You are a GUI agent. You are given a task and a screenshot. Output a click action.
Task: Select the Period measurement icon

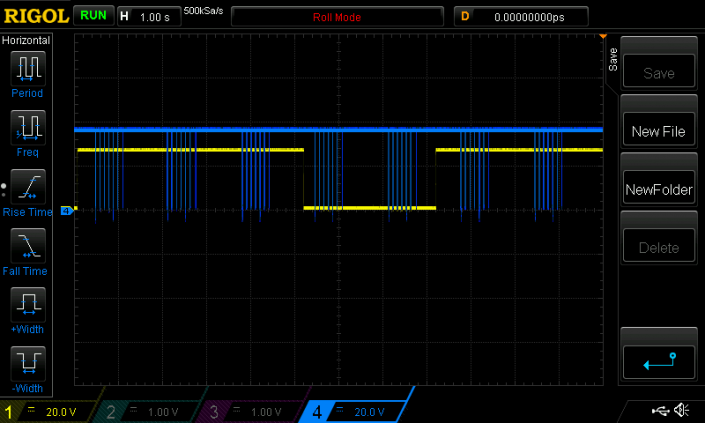(27, 69)
